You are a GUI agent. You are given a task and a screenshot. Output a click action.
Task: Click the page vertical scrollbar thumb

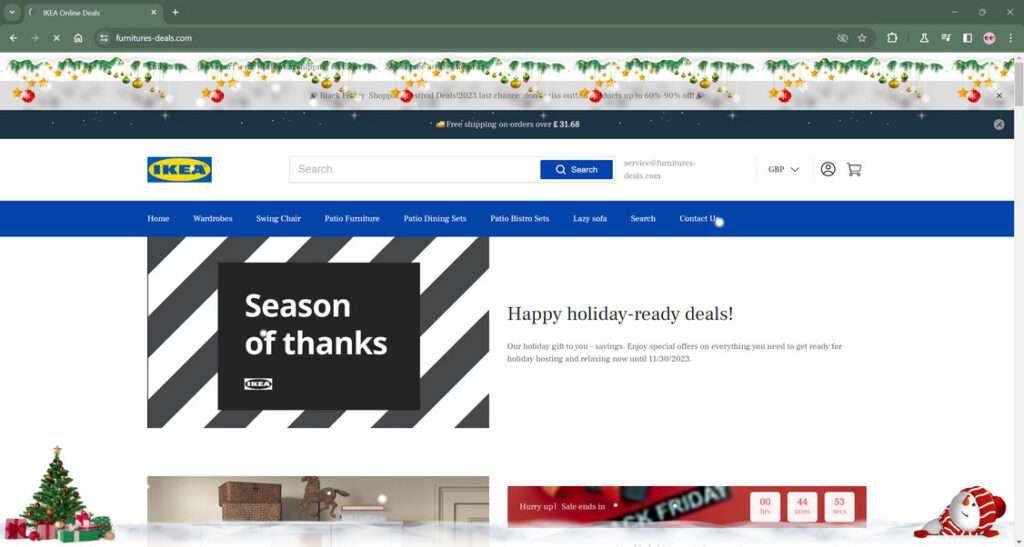click(1019, 82)
